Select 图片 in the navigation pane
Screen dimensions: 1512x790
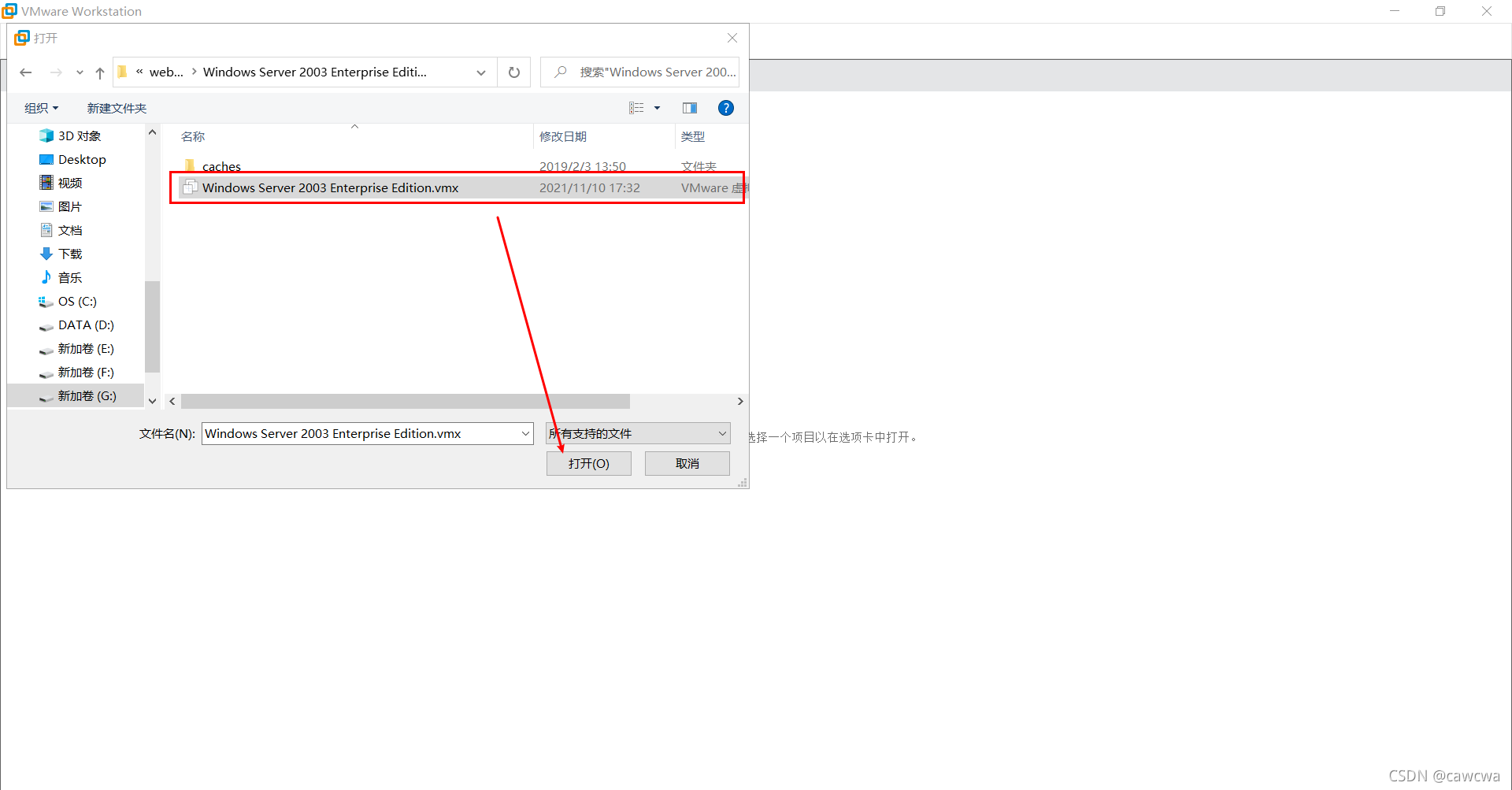tap(76, 206)
